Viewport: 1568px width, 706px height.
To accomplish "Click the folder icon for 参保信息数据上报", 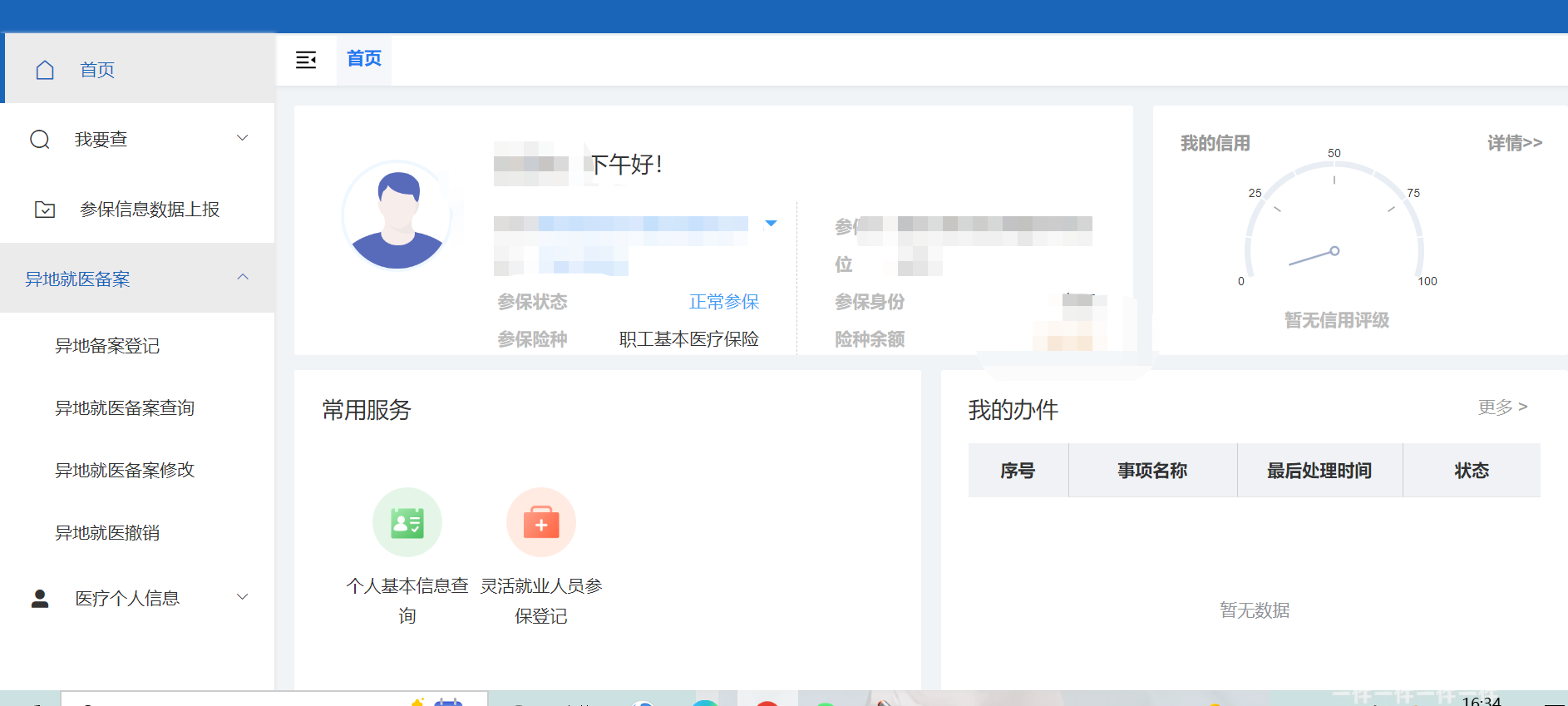I will click(x=45, y=210).
